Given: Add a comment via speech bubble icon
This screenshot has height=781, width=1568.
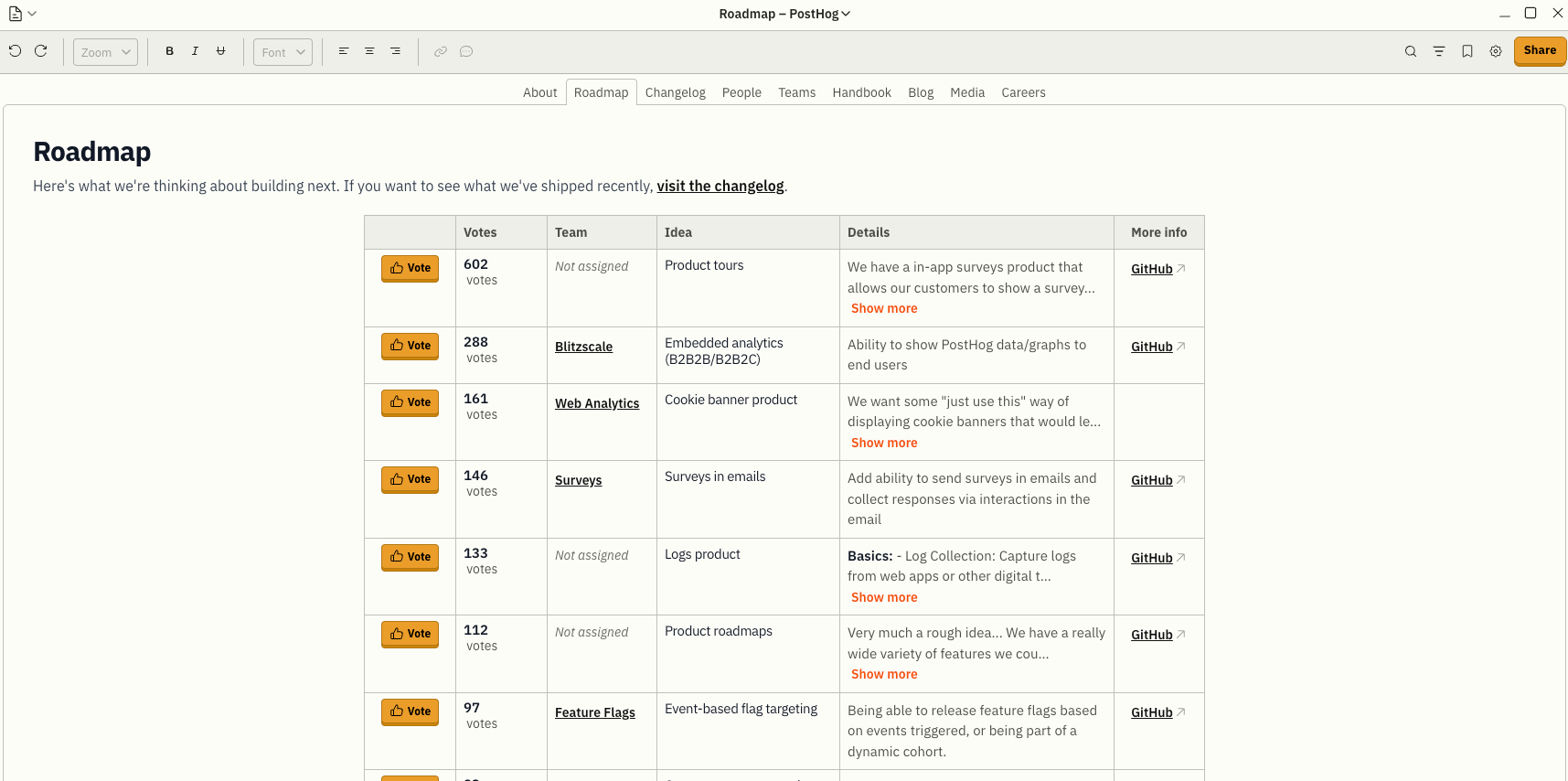Looking at the screenshot, I should click(x=466, y=51).
